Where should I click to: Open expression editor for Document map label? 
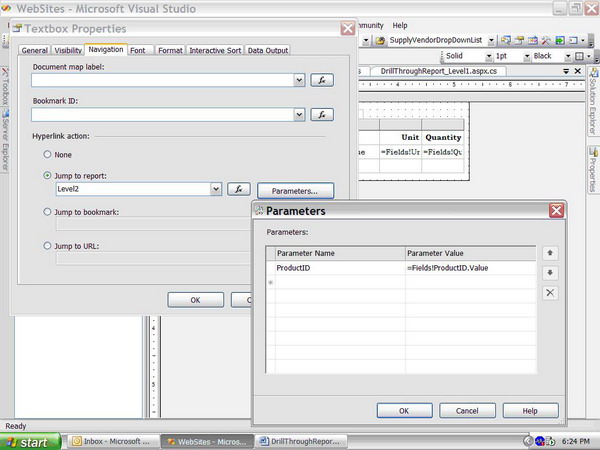pyautogui.click(x=322, y=80)
